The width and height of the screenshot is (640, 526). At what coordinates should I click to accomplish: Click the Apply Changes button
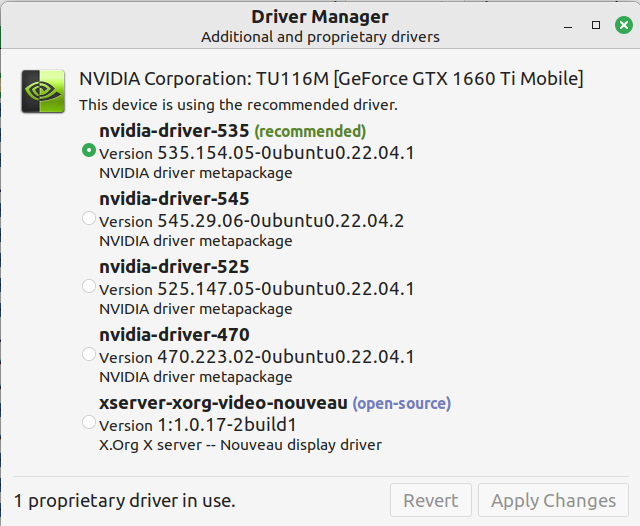pos(552,500)
